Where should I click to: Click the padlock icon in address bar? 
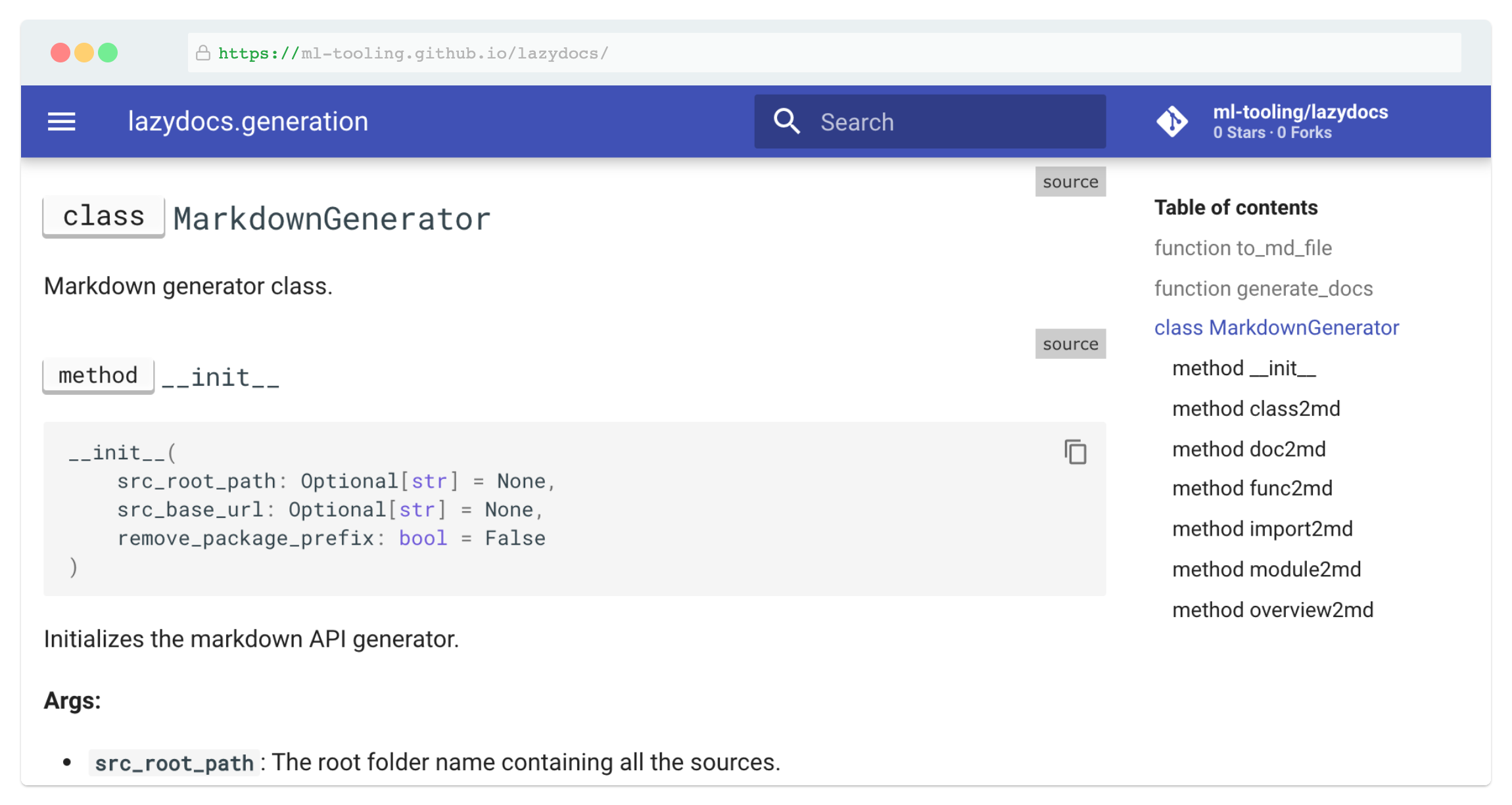(x=202, y=53)
